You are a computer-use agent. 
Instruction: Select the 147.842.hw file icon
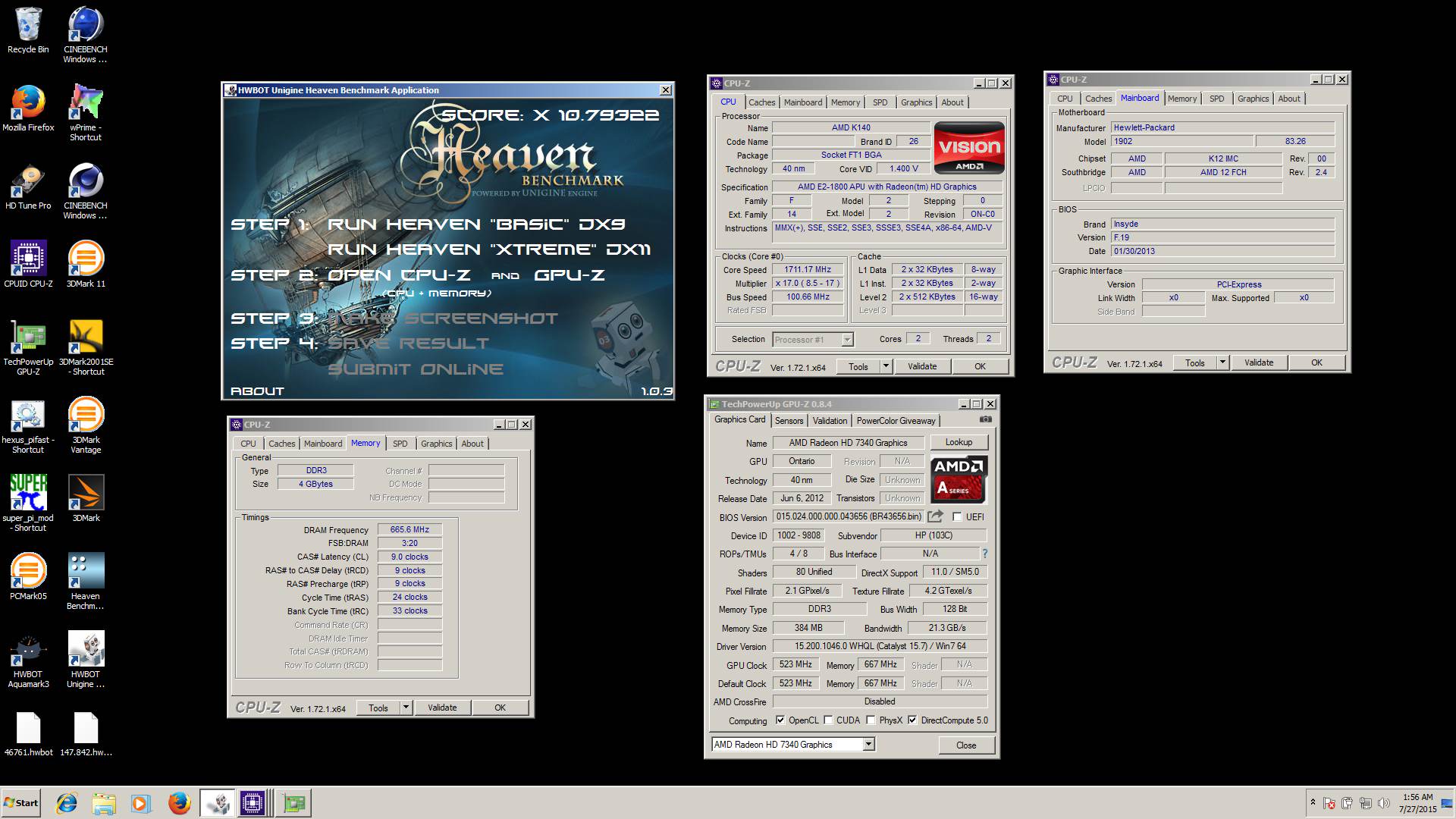pyautogui.click(x=86, y=734)
